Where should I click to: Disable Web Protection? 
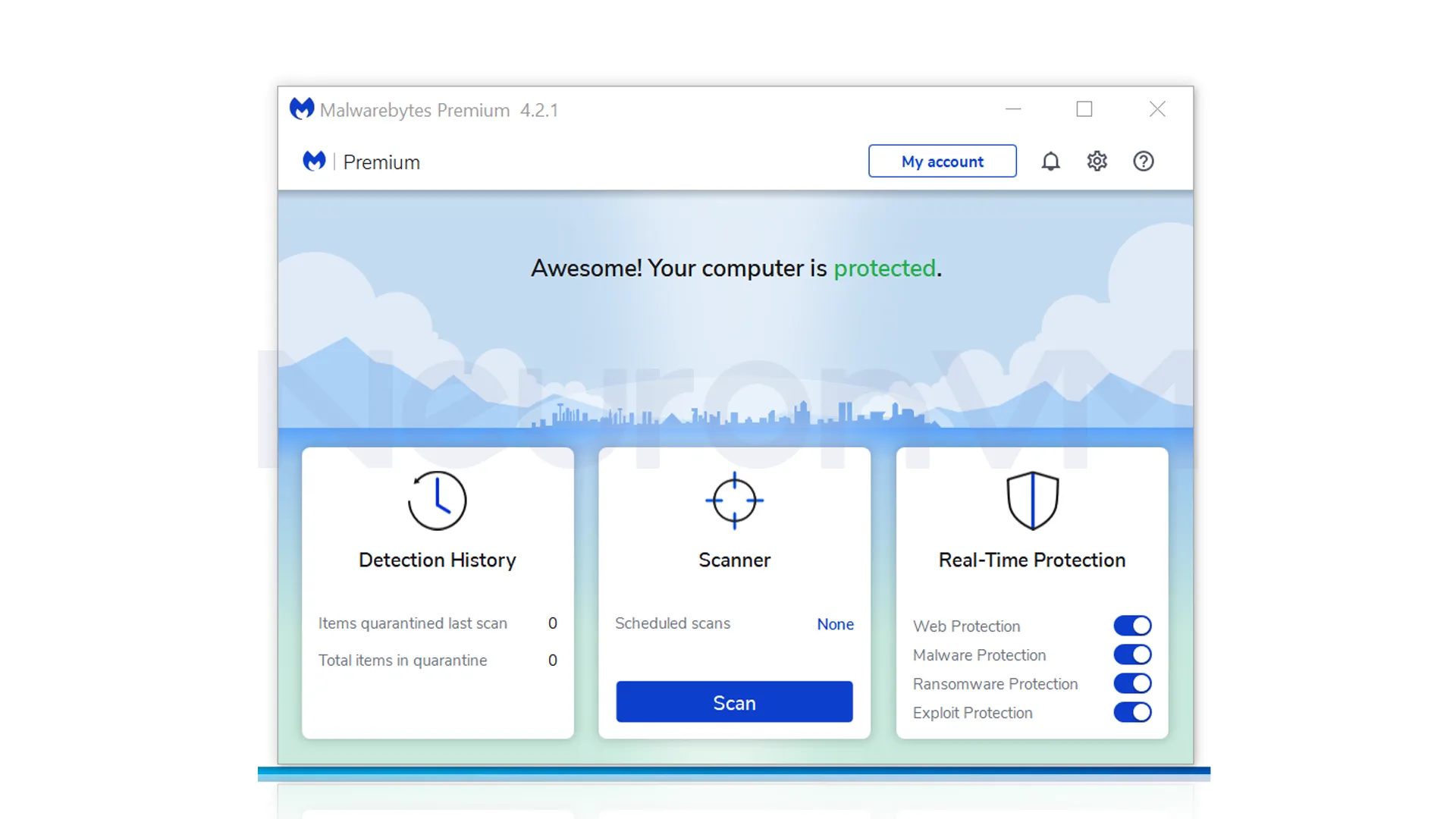pyautogui.click(x=1132, y=625)
